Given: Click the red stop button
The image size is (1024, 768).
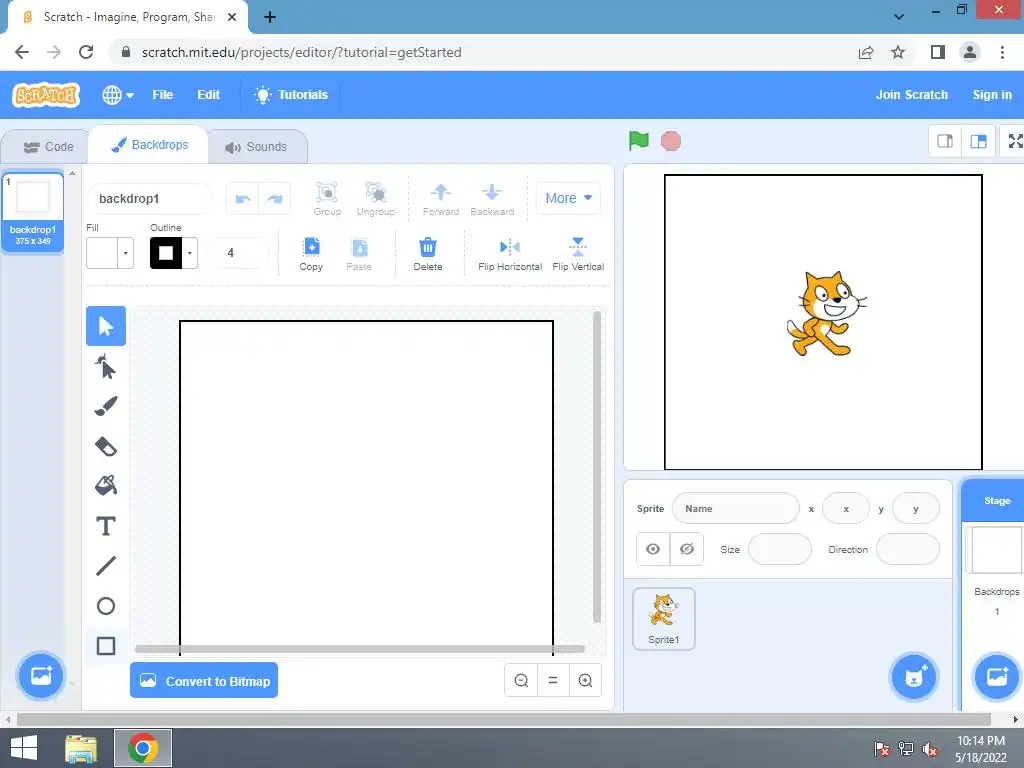Looking at the screenshot, I should pos(671,141).
